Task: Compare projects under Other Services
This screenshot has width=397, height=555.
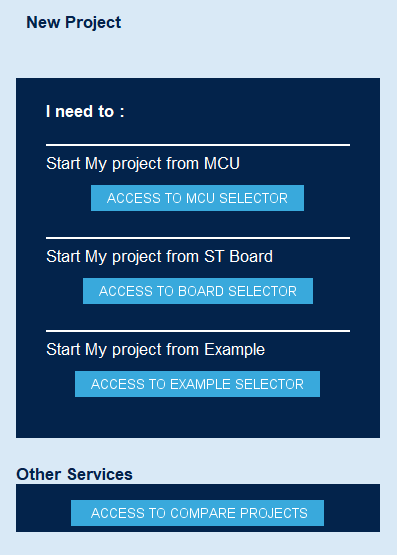Action: pos(197,513)
